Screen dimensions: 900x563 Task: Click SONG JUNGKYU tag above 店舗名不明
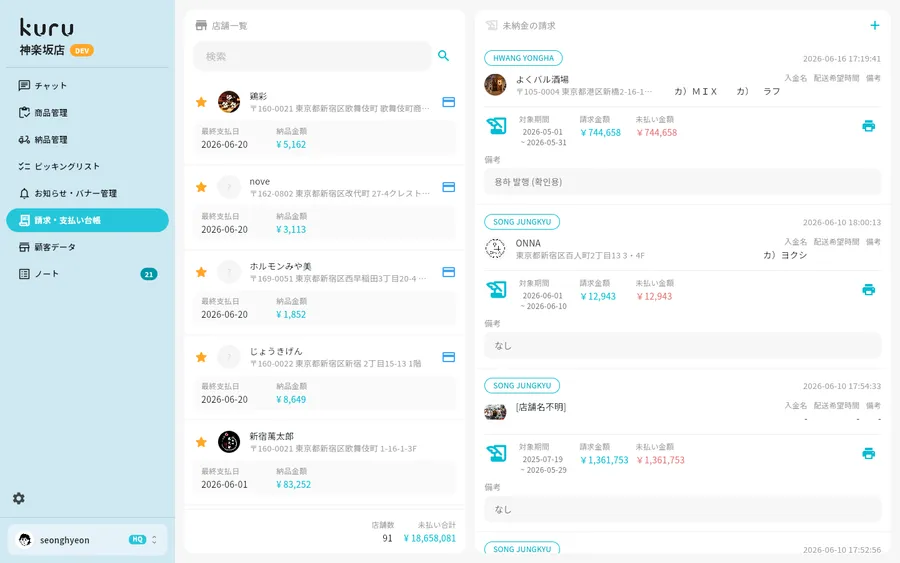coord(522,386)
